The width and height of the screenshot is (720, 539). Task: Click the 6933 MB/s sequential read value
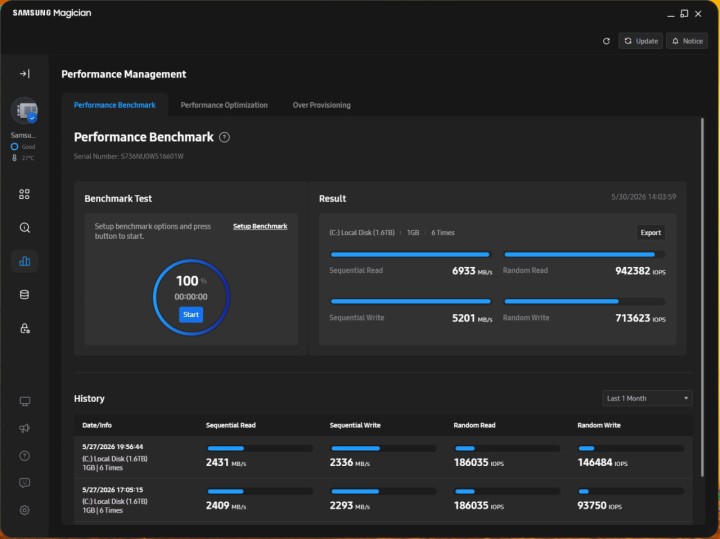click(x=472, y=271)
